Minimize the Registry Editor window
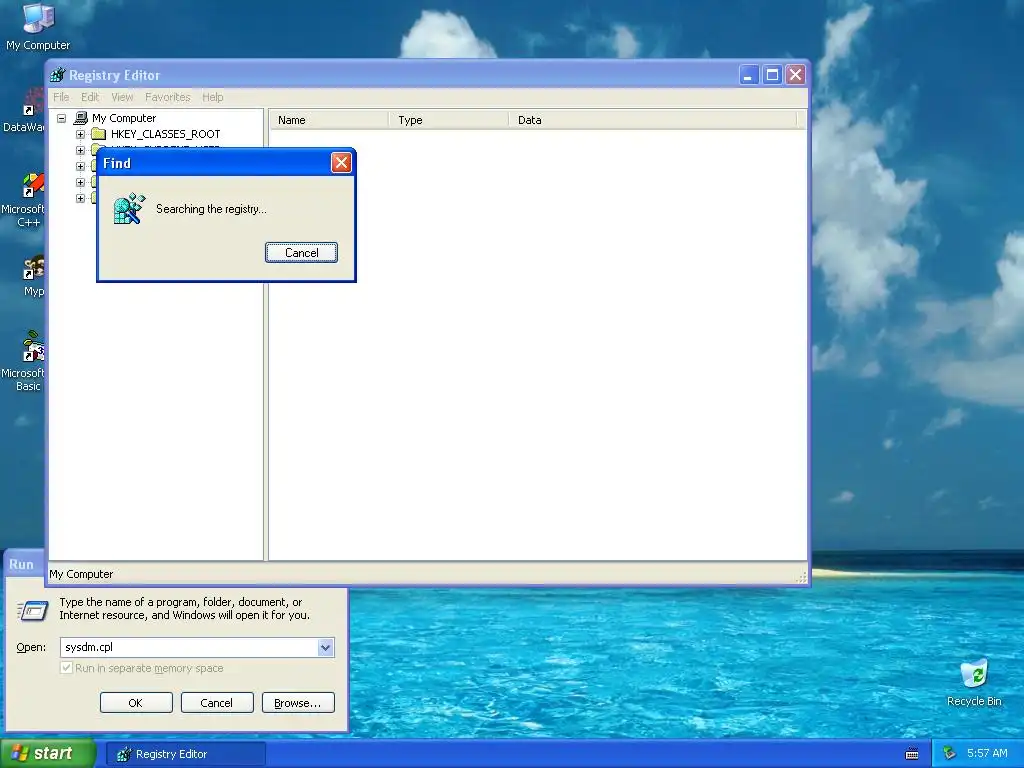The width and height of the screenshot is (1024, 768). 748,75
